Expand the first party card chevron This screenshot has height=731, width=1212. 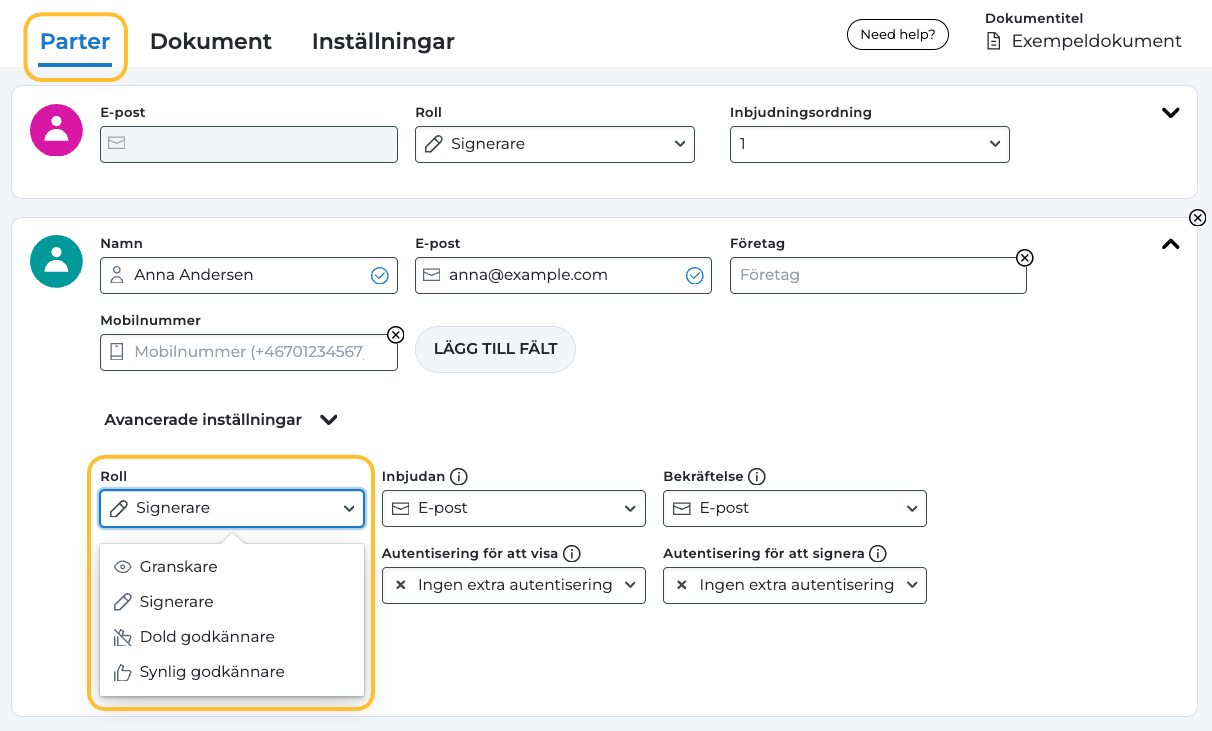pos(1170,113)
